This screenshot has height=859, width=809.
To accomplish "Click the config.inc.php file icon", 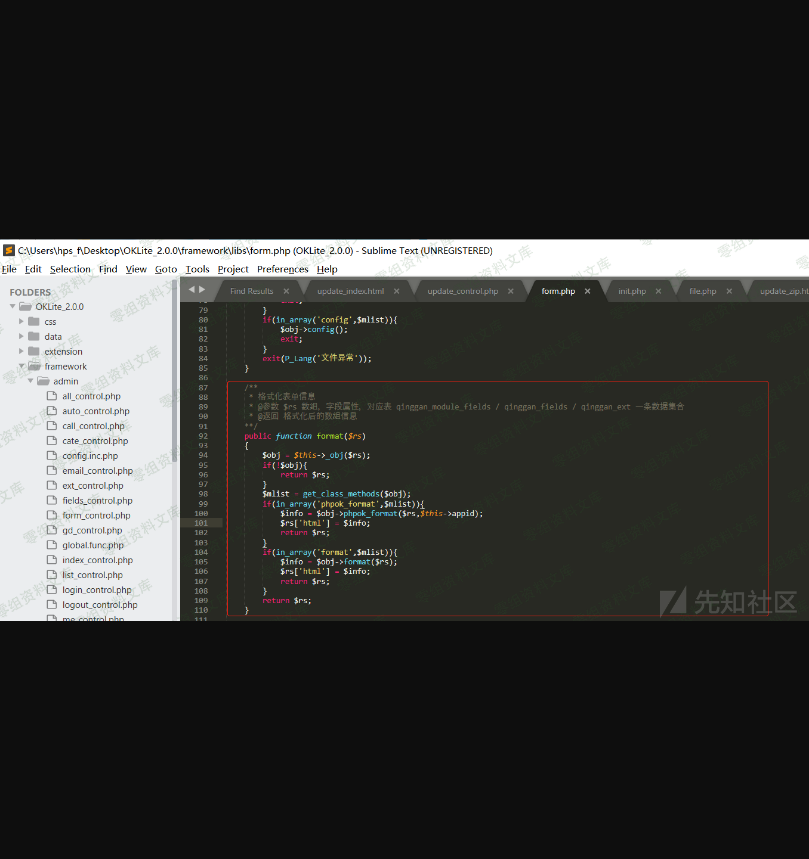I will (52, 456).
